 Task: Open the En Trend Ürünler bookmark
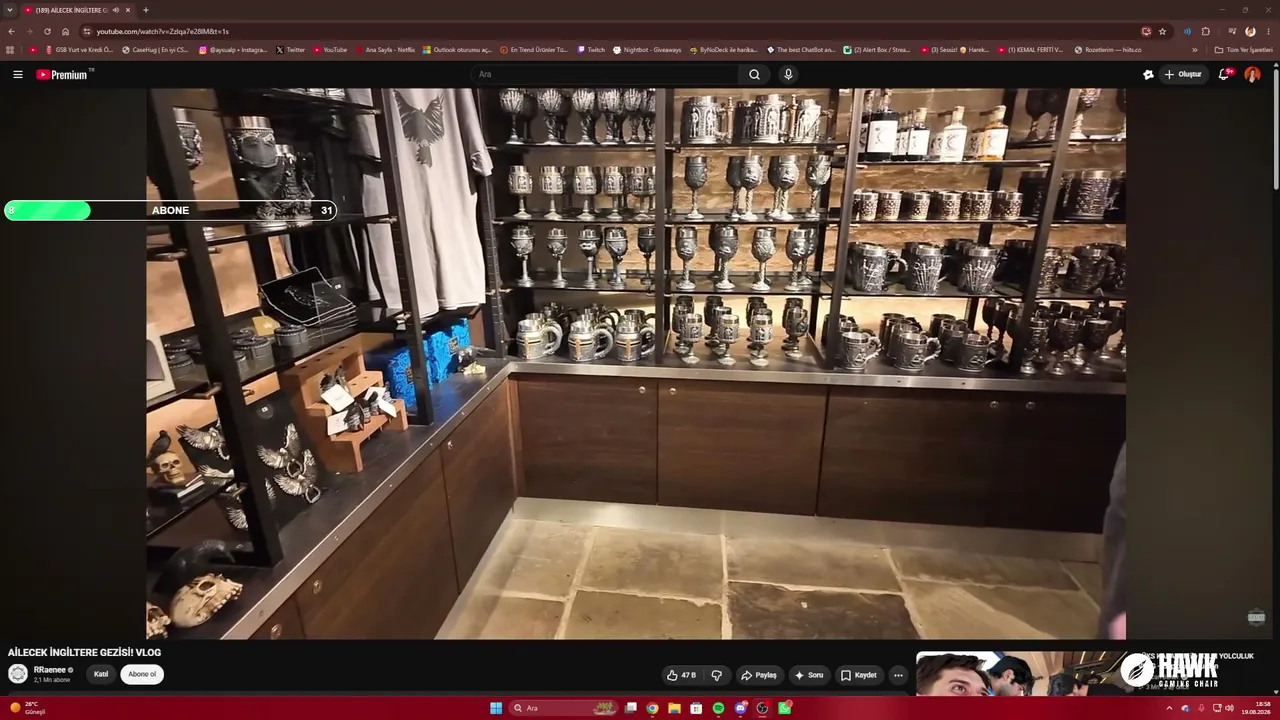pos(534,49)
